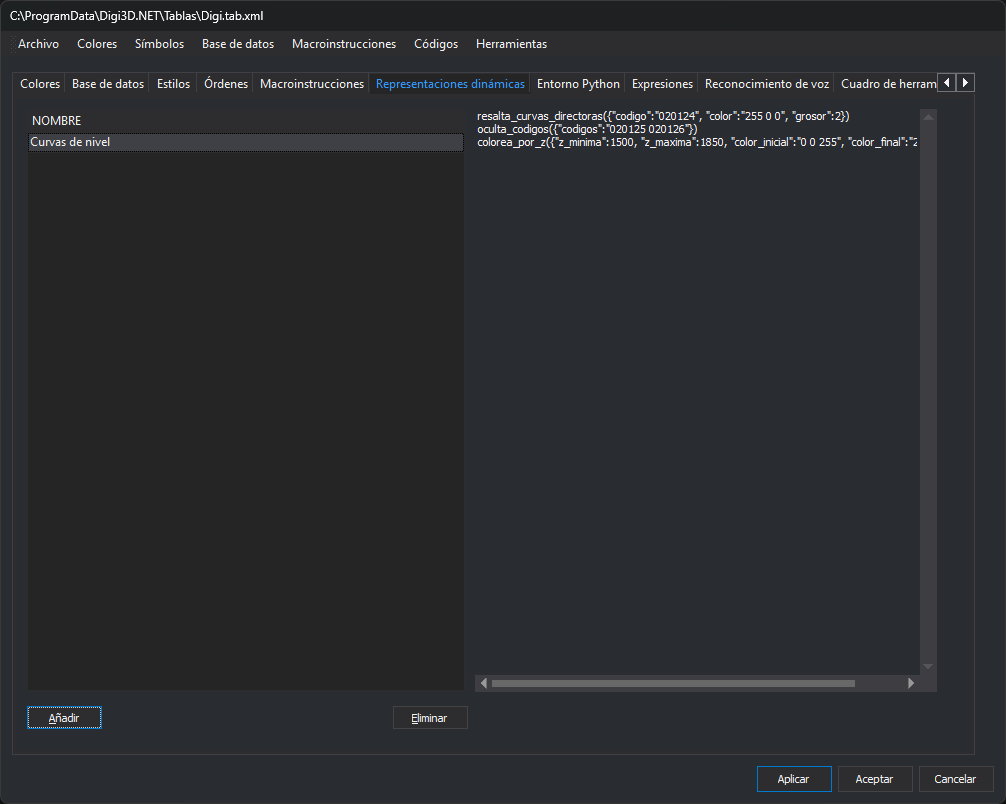Switch to the Cuadro de herramientas tab
1006x804 pixels.
pyautogui.click(x=887, y=83)
